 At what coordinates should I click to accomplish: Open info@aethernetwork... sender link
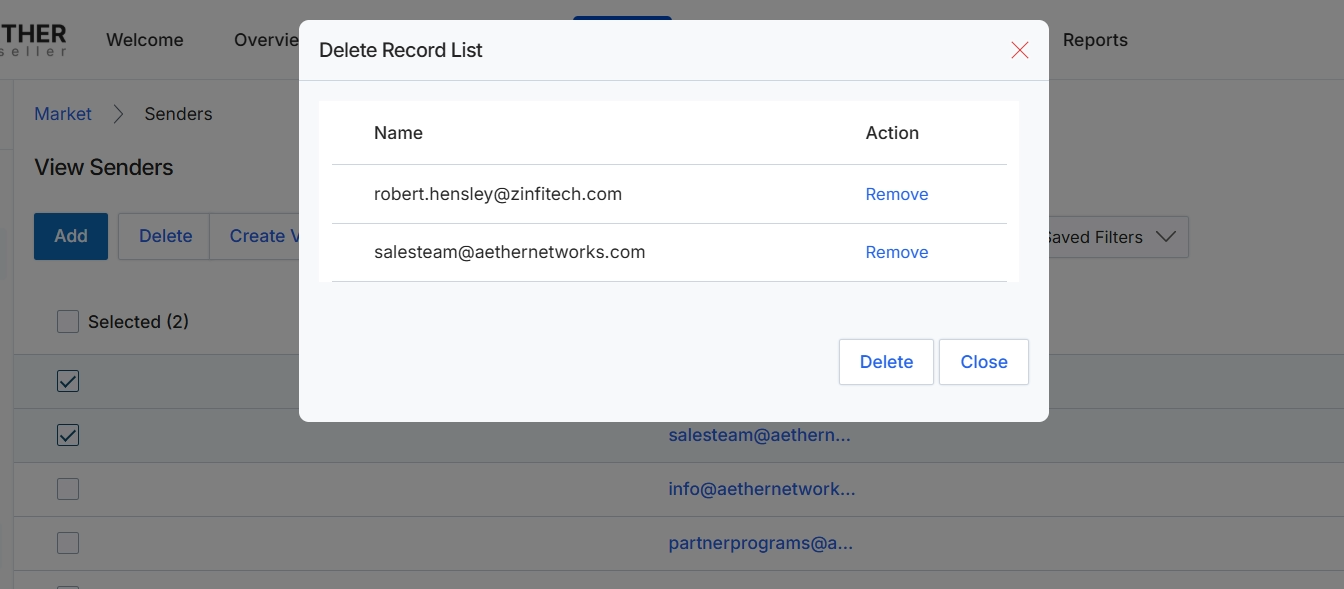tap(762, 489)
